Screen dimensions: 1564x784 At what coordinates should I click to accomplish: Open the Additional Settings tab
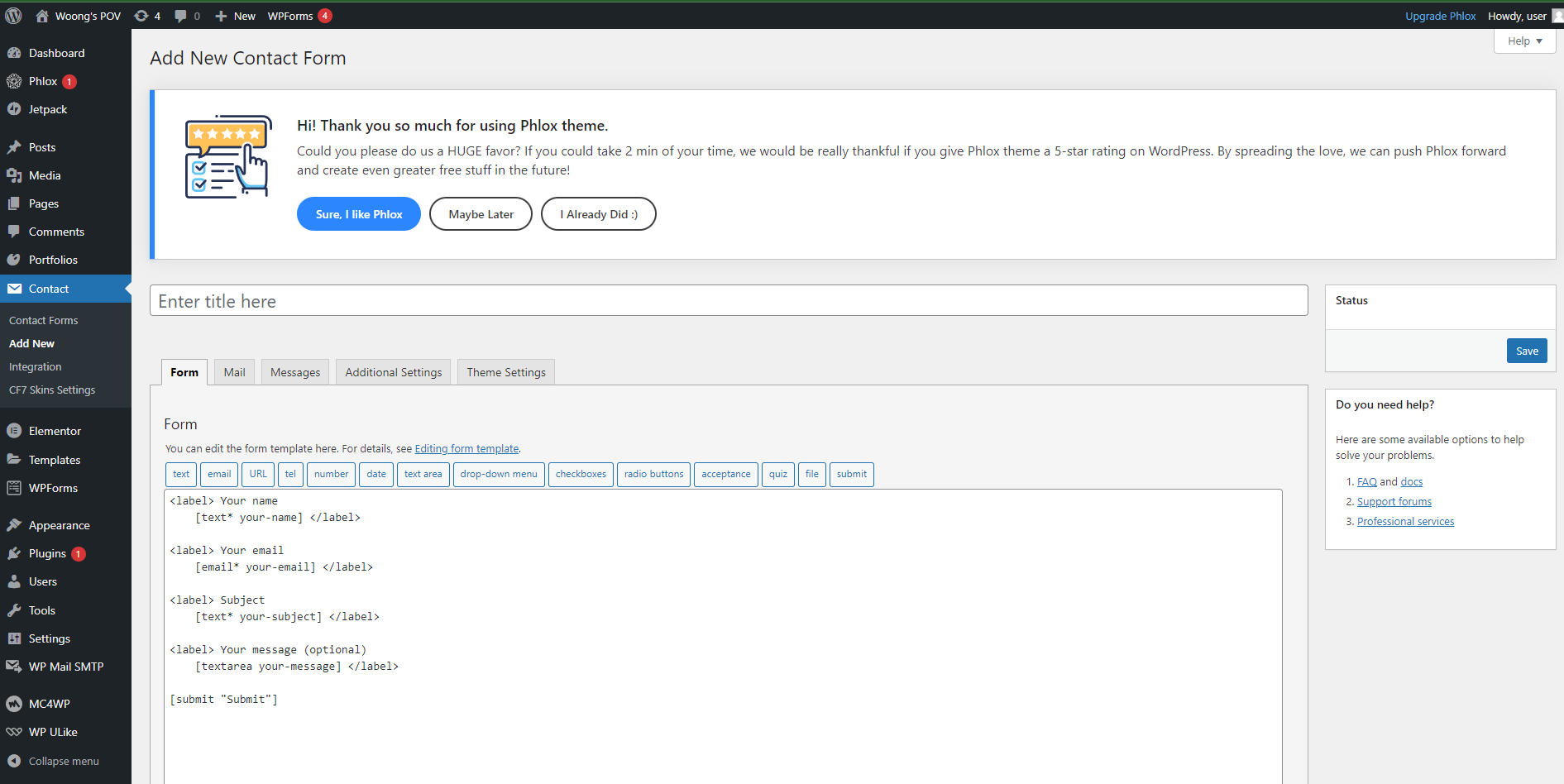394,372
